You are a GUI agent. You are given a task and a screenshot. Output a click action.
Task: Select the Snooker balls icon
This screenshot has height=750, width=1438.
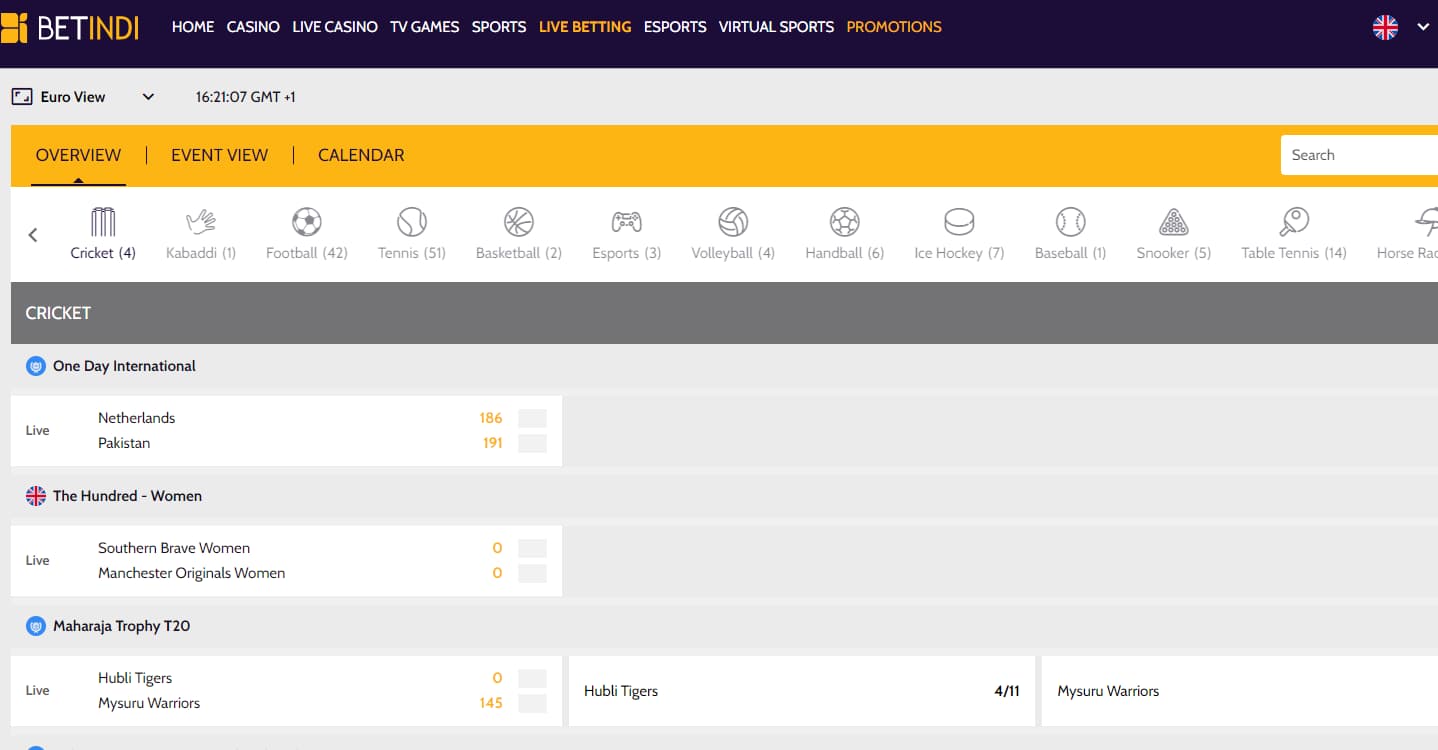(x=1174, y=221)
